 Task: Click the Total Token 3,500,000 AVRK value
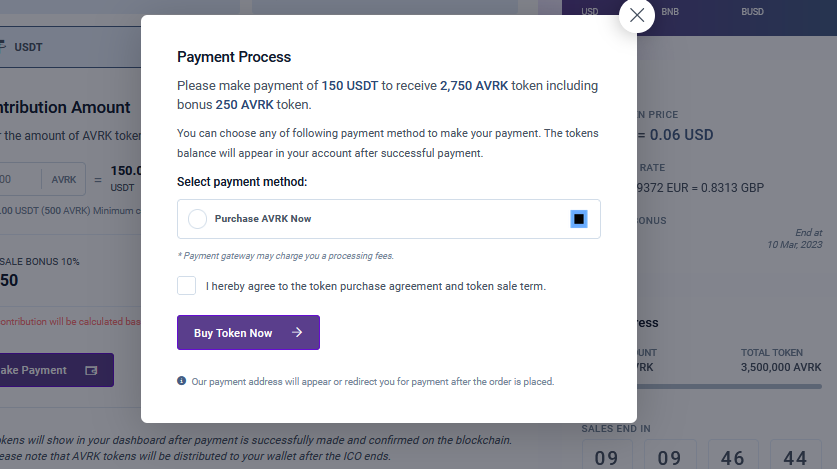point(781,367)
